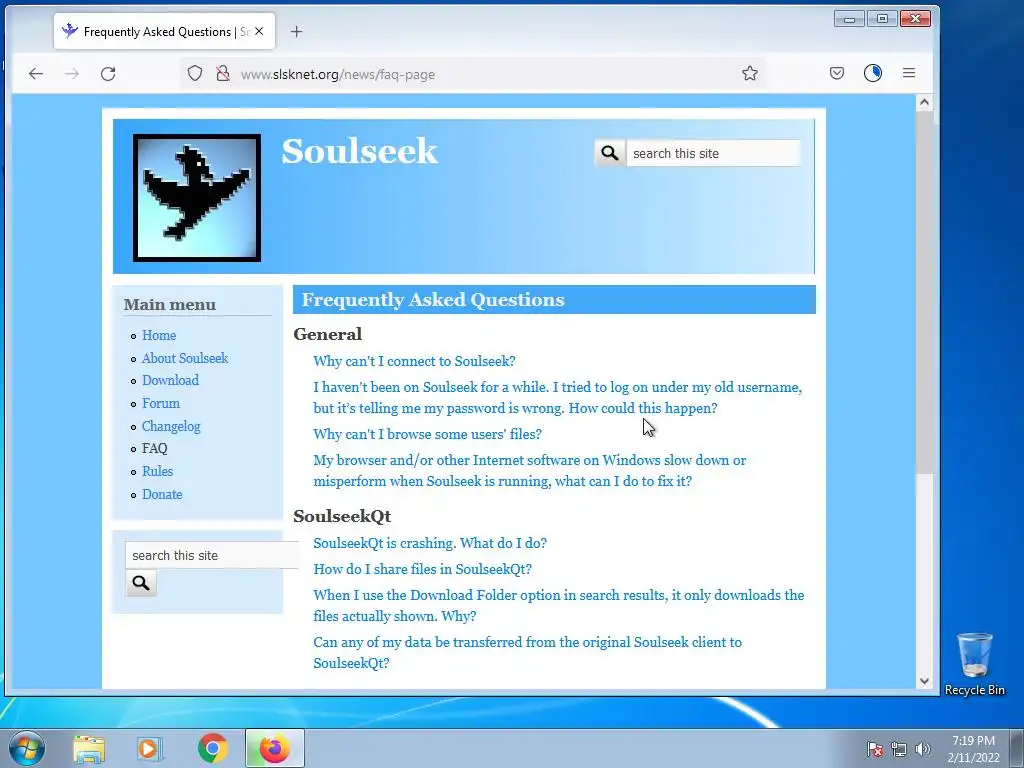Image resolution: width=1024 pixels, height=768 pixels.
Task: Open the Recycle Bin desktop icon
Action: (x=974, y=664)
